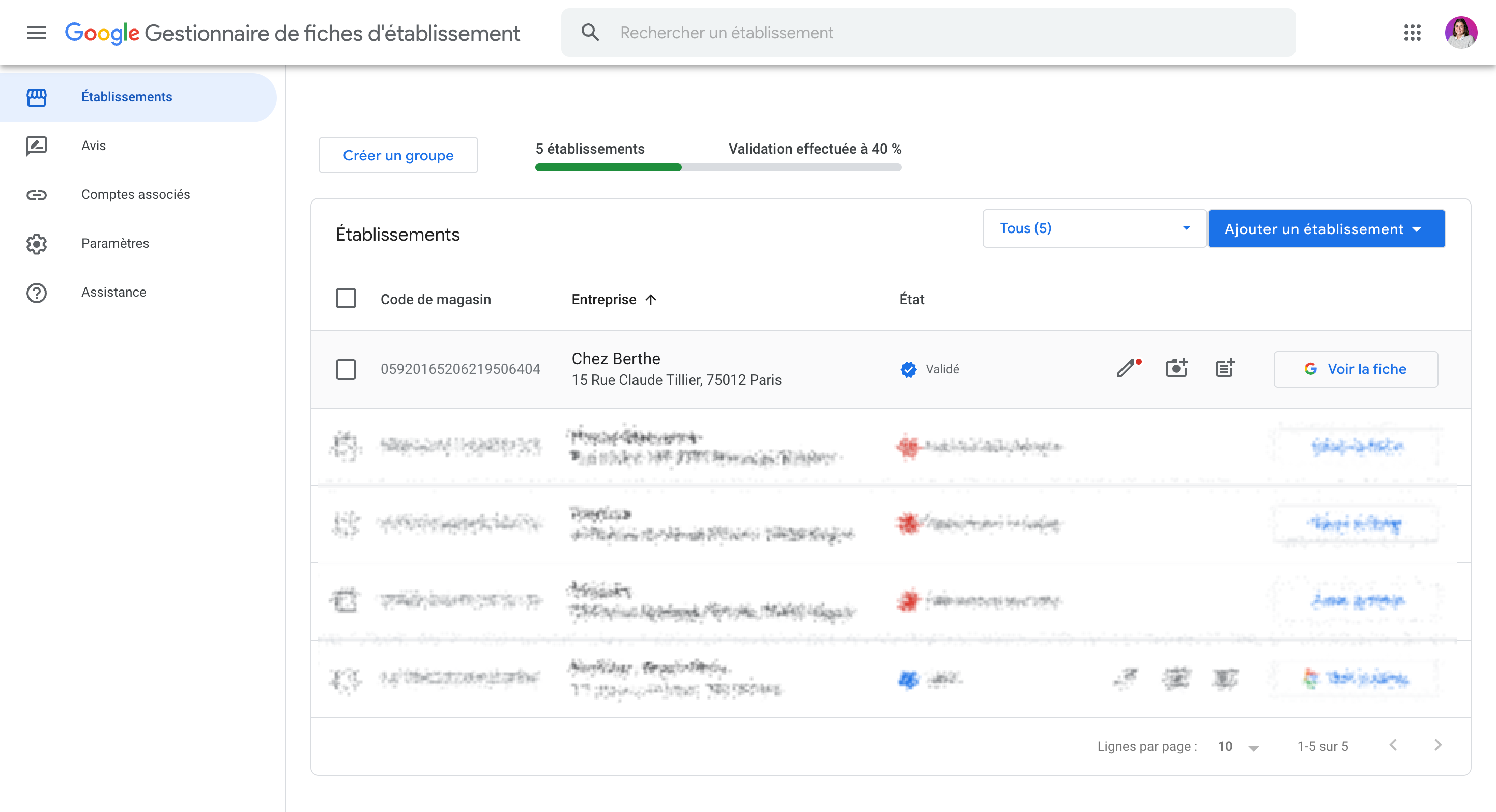Viewport: 1496px width, 812px height.
Task: Click the Chez Berthe business name
Action: (x=616, y=358)
